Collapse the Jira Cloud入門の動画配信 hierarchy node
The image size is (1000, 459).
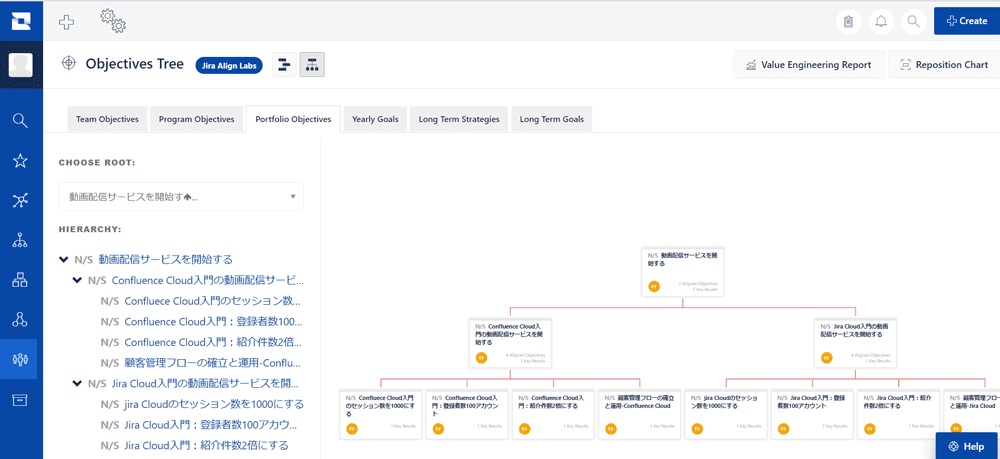77,384
